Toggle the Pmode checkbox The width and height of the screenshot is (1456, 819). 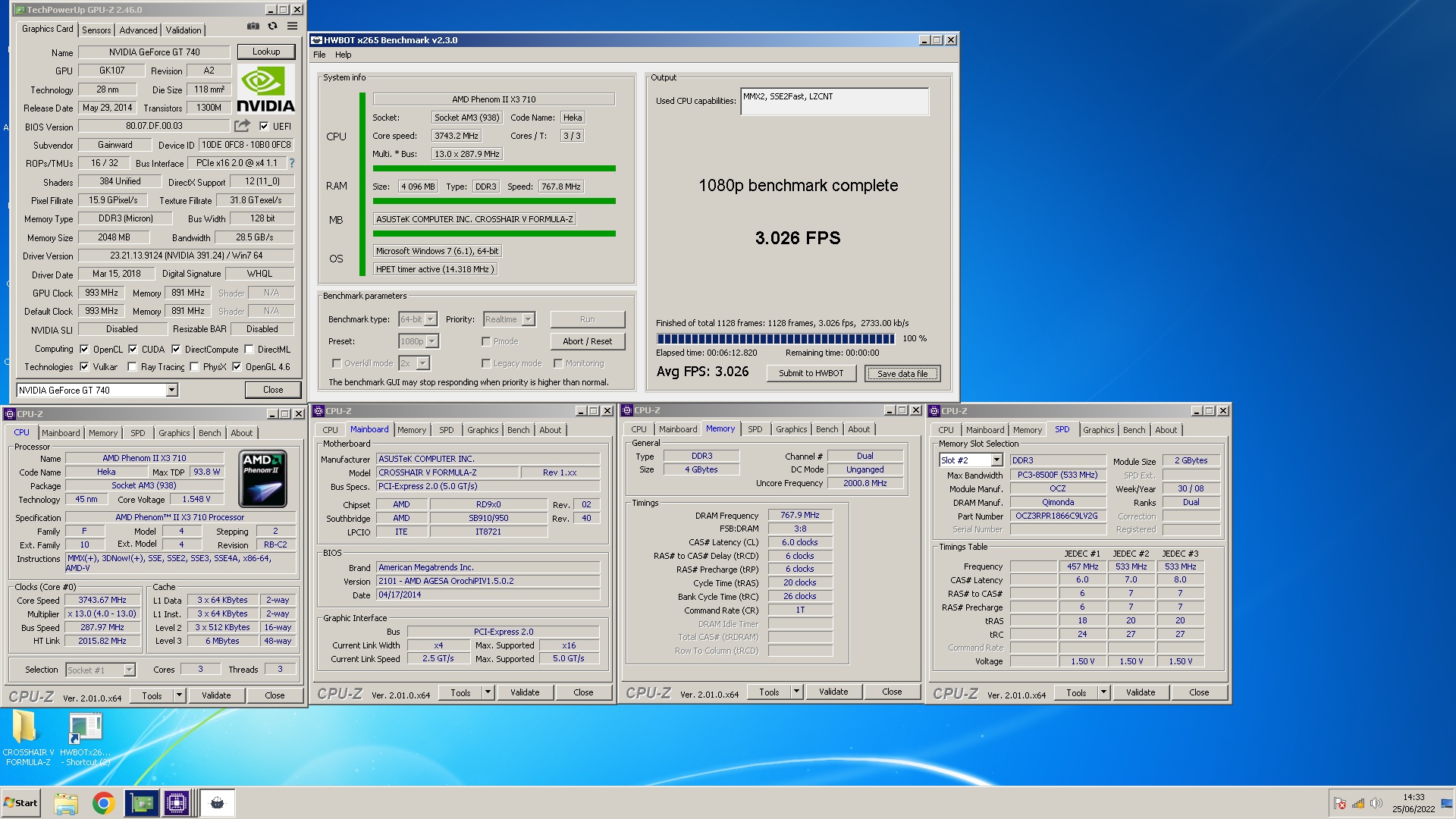coord(485,341)
